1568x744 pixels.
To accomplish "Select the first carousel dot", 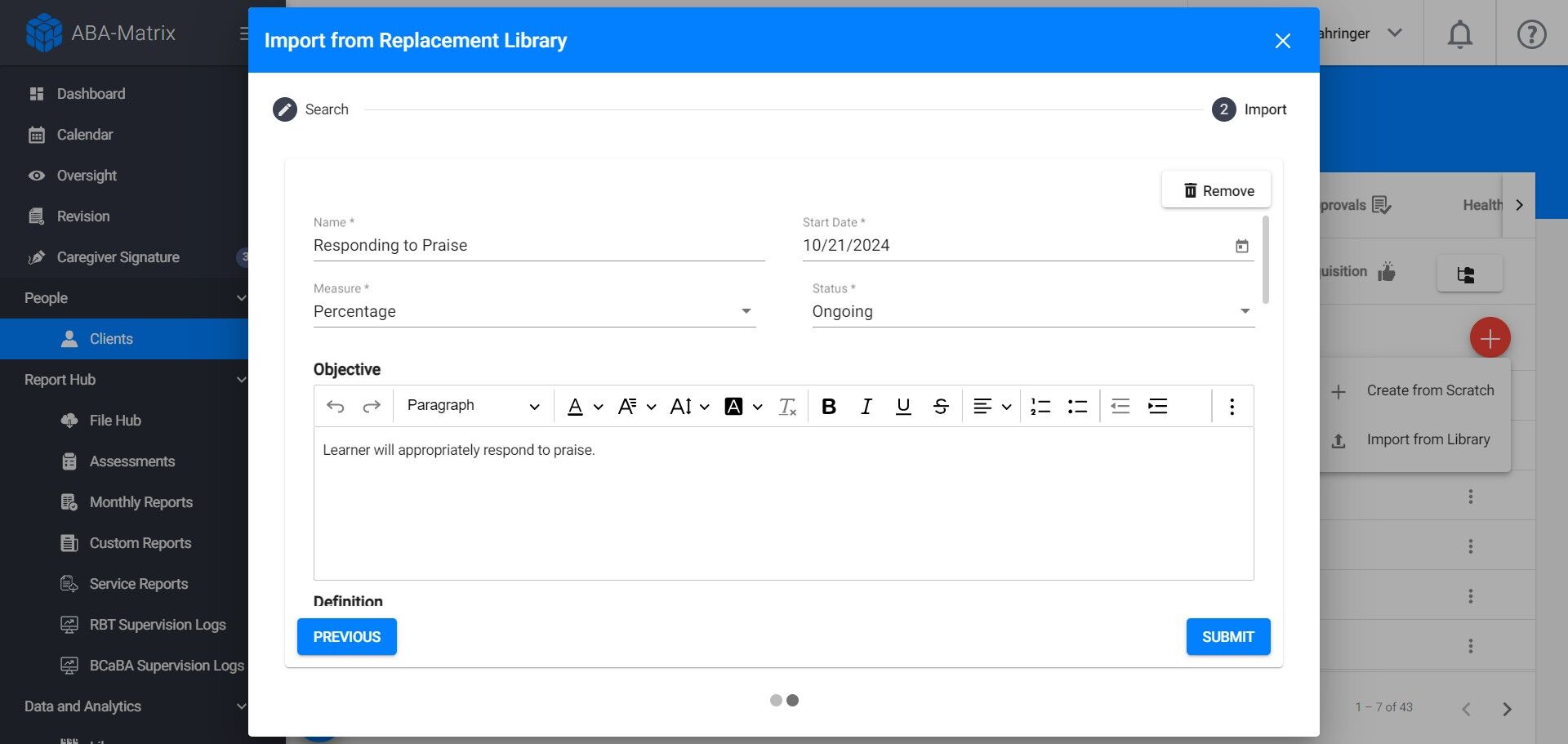I will (x=776, y=701).
